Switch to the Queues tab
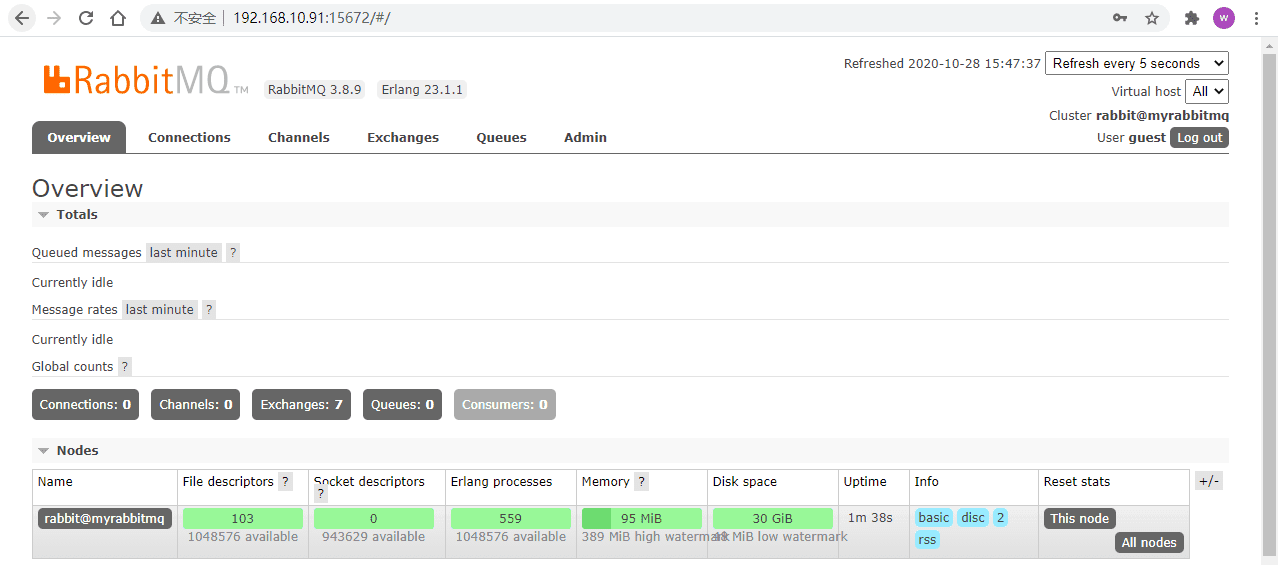 click(501, 138)
